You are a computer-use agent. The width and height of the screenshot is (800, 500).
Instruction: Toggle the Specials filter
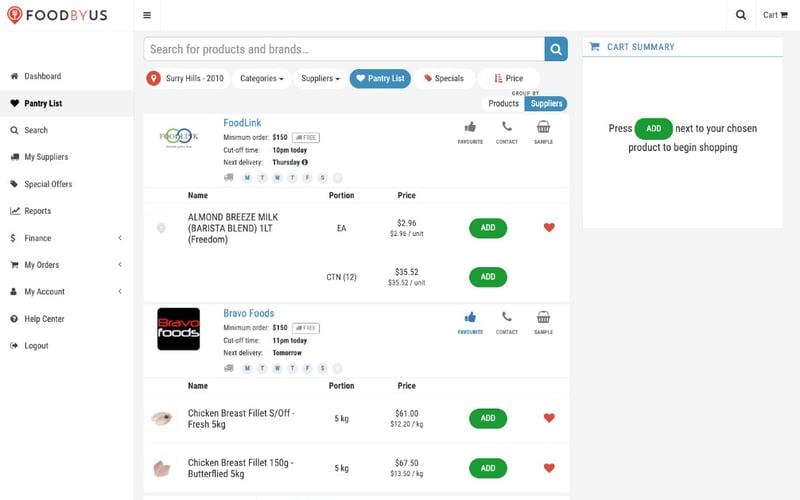point(444,79)
